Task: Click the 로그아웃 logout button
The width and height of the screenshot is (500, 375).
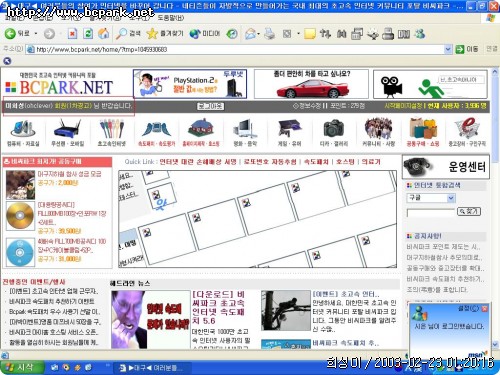Action: [210, 106]
